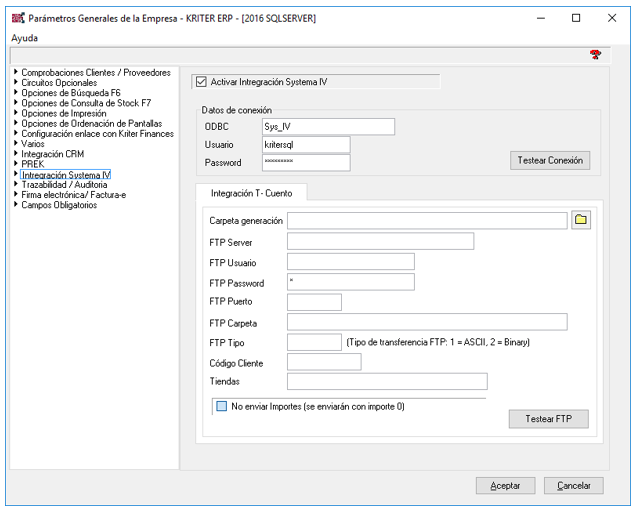Click the FTP Server input field

pos(380,241)
